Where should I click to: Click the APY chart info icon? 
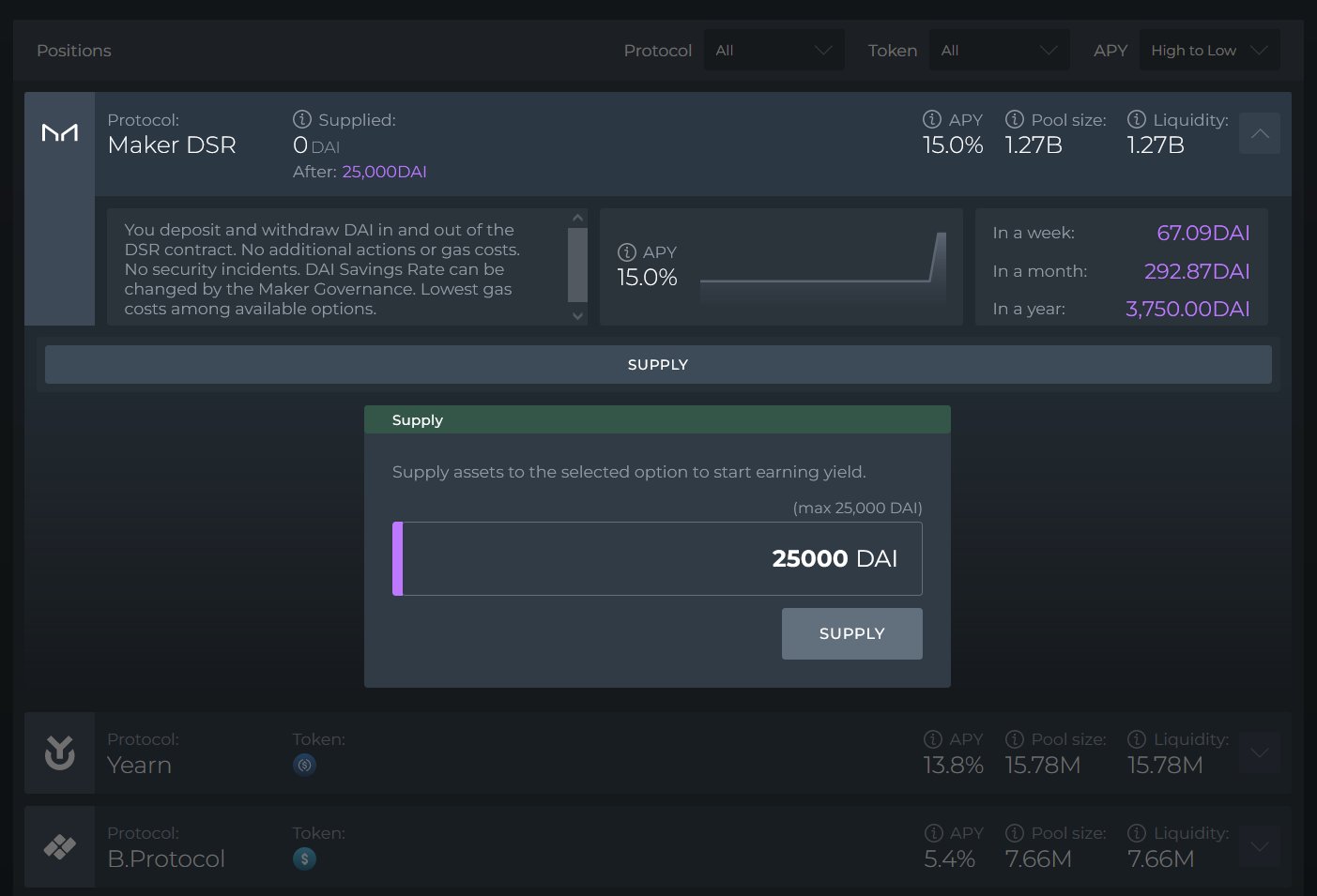[625, 252]
